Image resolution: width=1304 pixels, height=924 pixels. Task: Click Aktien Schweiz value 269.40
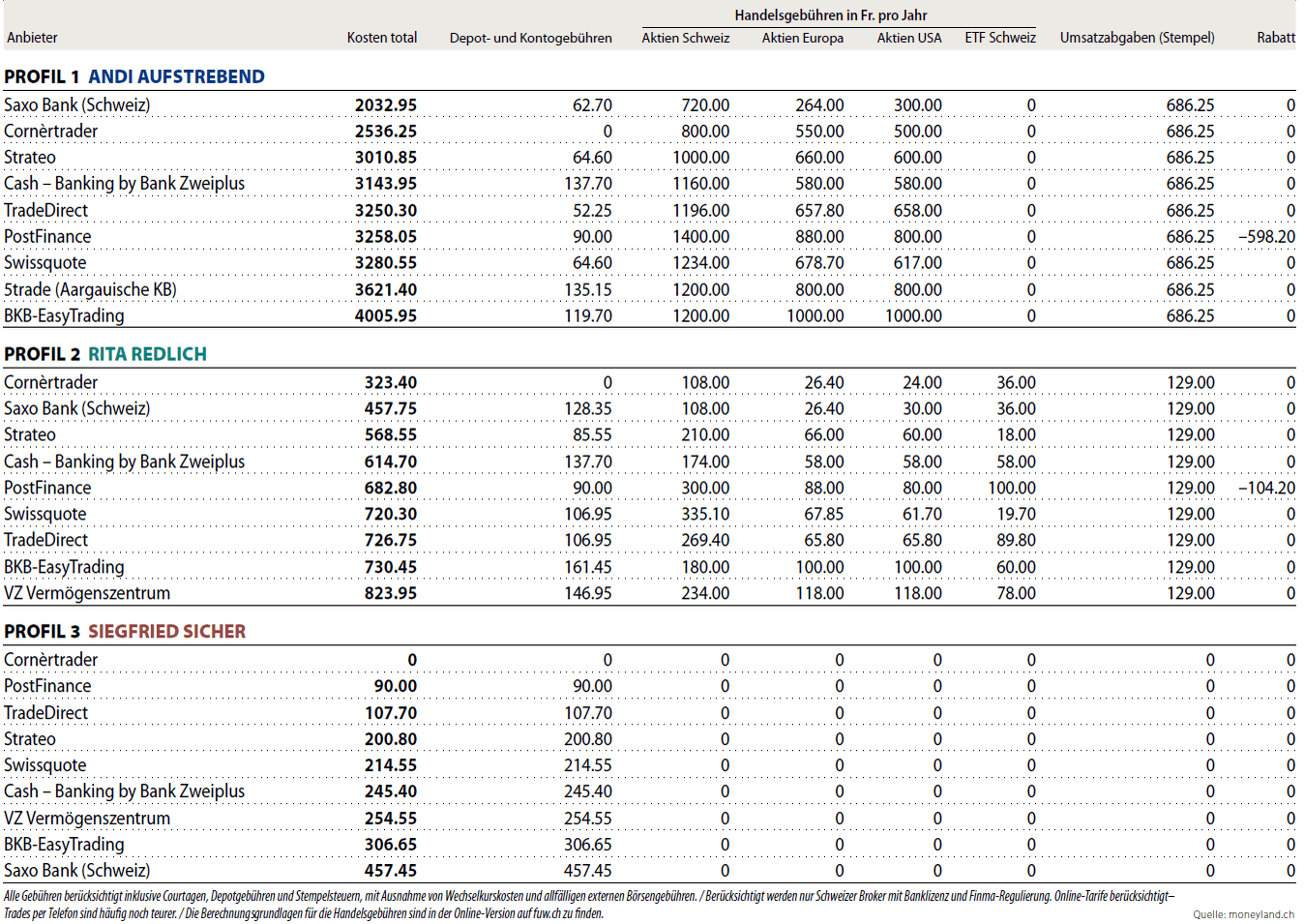coord(706,541)
